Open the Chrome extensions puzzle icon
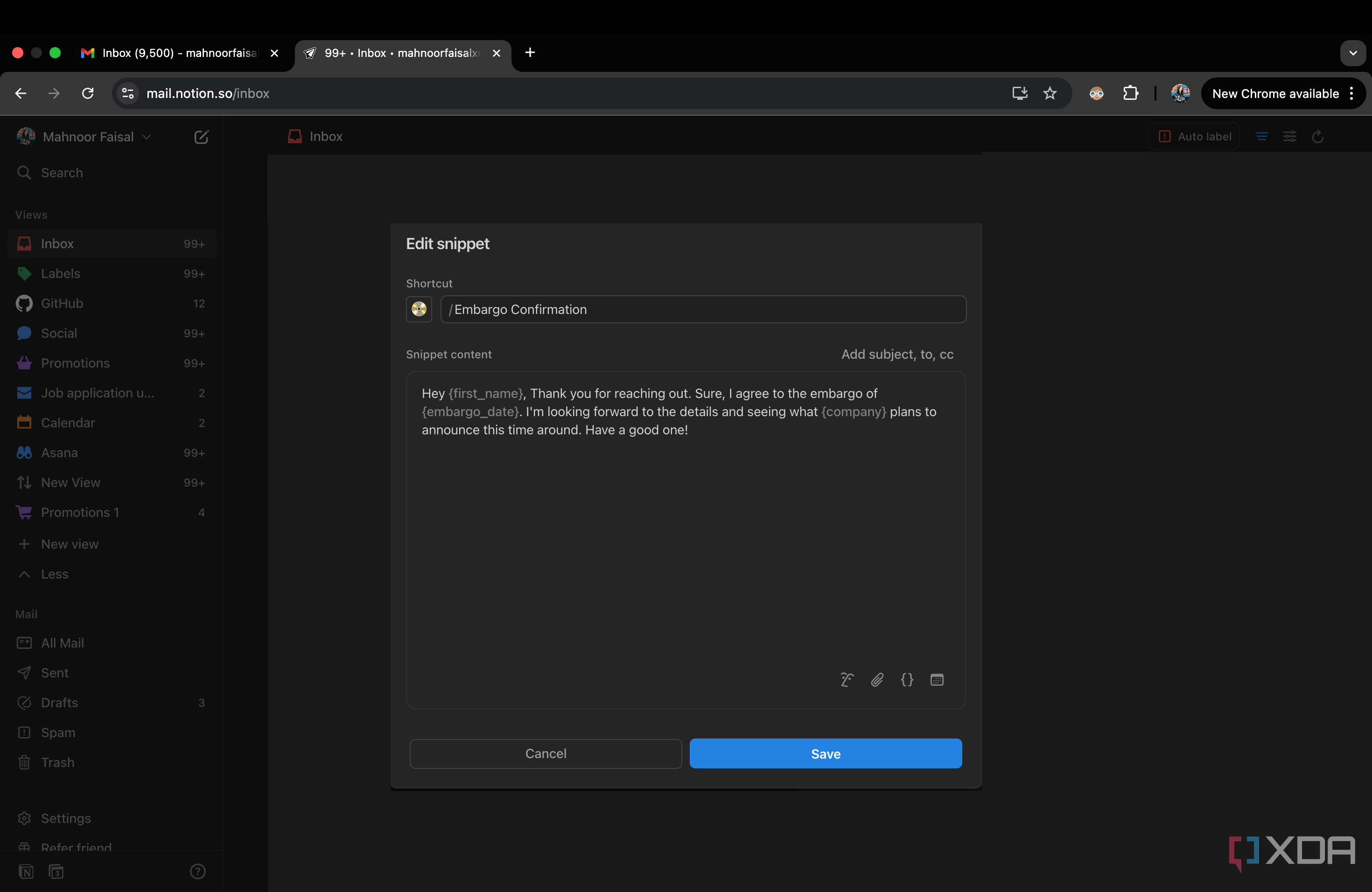The width and height of the screenshot is (1372, 892). click(x=1130, y=93)
